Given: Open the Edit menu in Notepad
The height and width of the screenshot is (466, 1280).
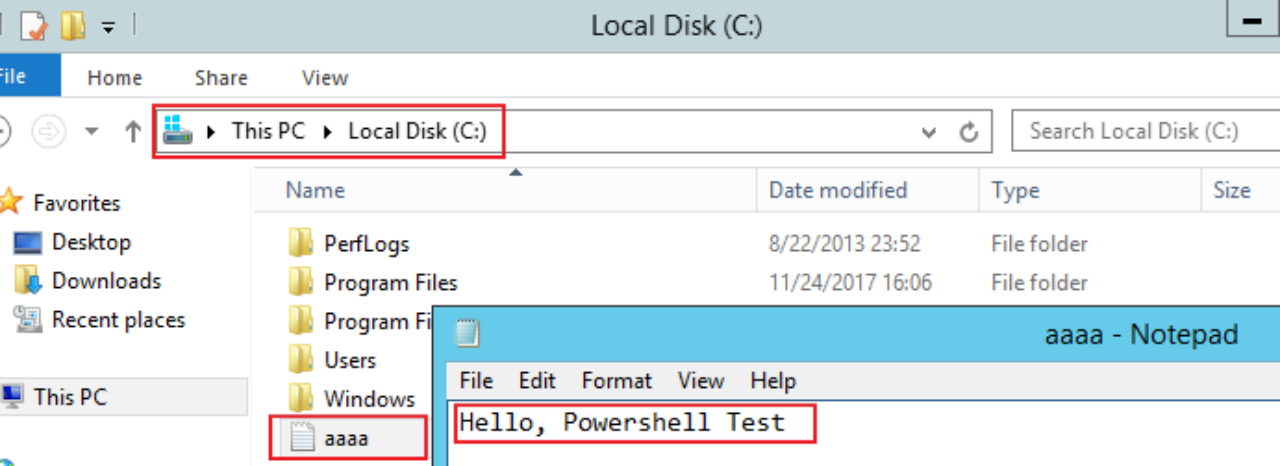Looking at the screenshot, I should 537,381.
